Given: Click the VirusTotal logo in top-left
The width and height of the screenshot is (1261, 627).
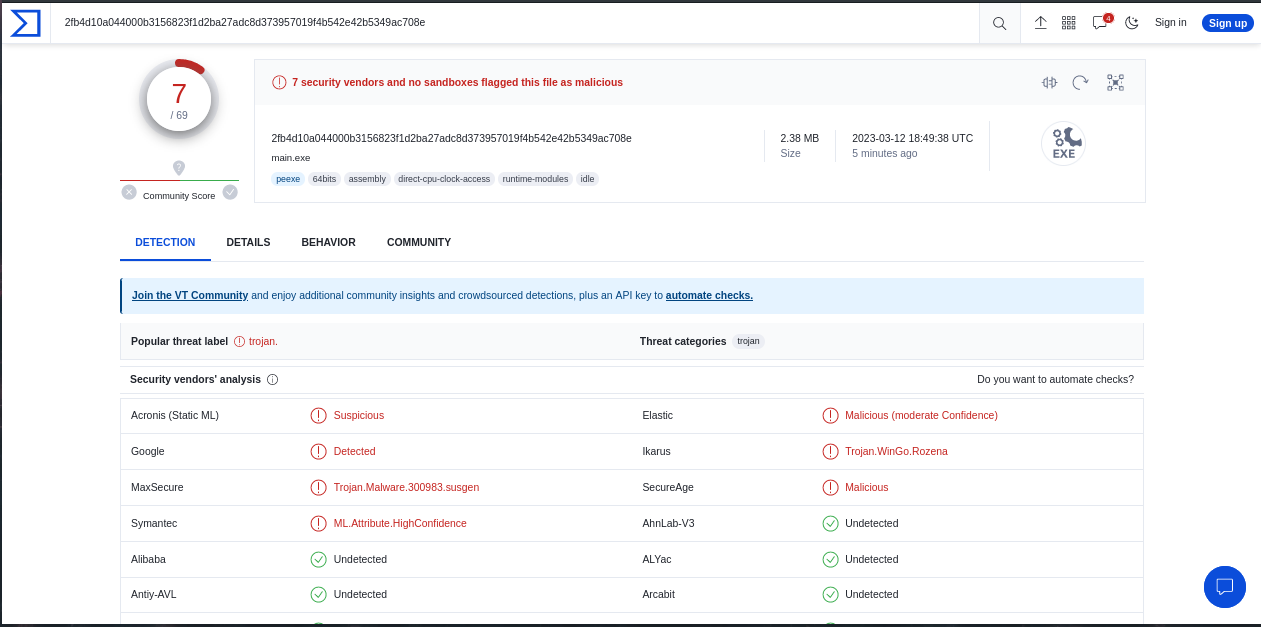Looking at the screenshot, I should click(26, 23).
